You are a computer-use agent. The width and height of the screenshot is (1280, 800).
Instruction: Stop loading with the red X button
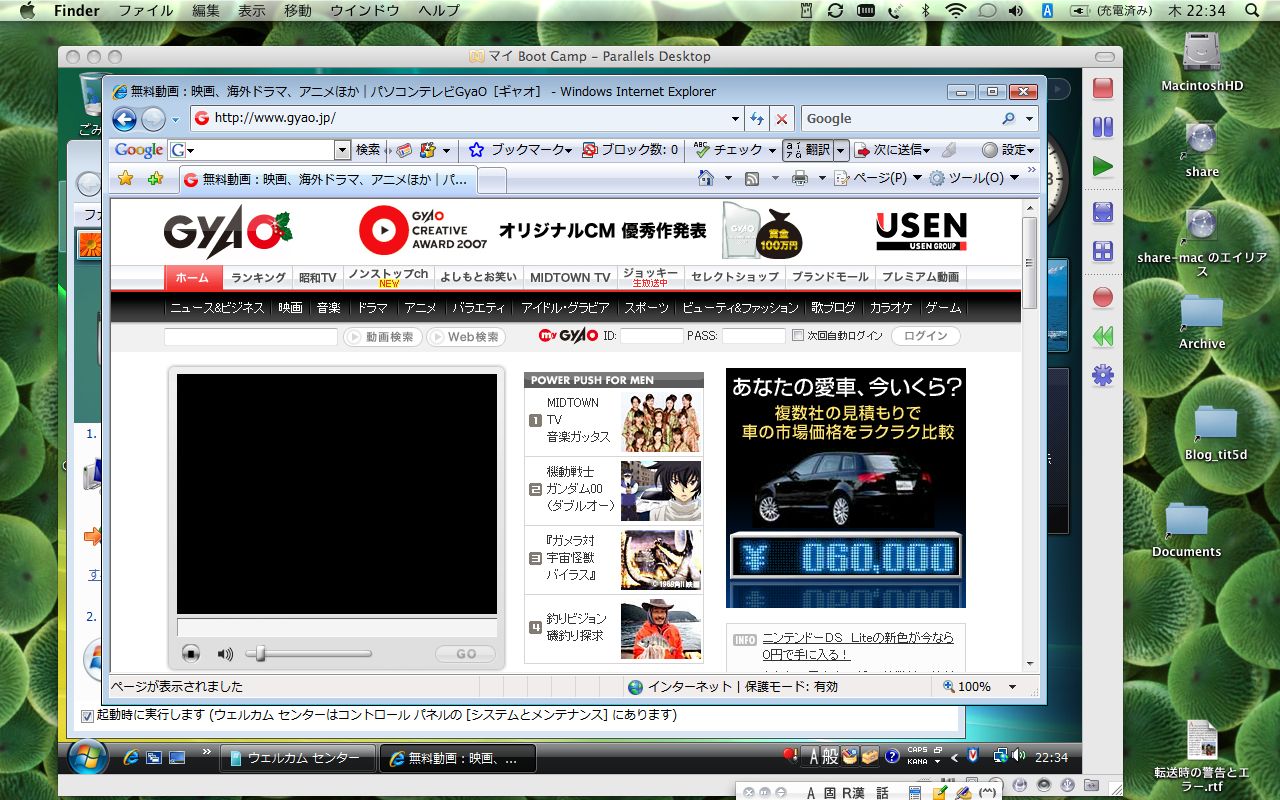point(782,119)
